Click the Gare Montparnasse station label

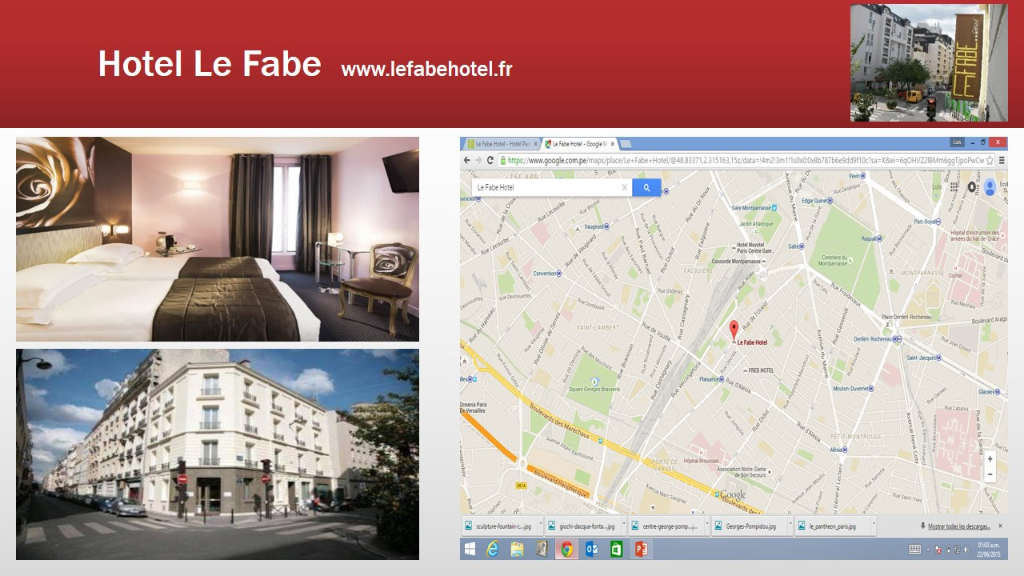point(752,208)
